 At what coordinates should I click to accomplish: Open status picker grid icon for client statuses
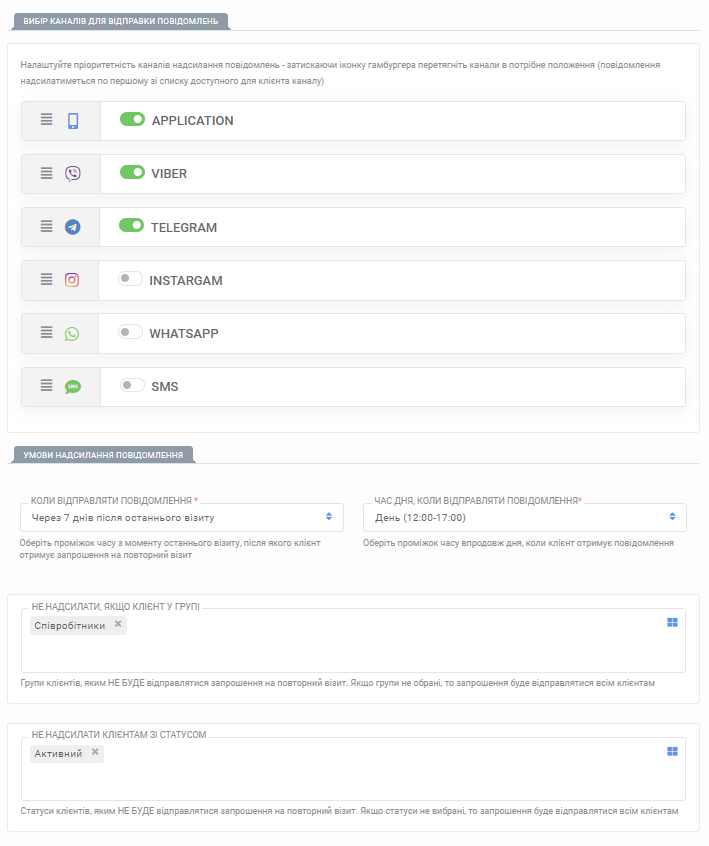coord(672,752)
